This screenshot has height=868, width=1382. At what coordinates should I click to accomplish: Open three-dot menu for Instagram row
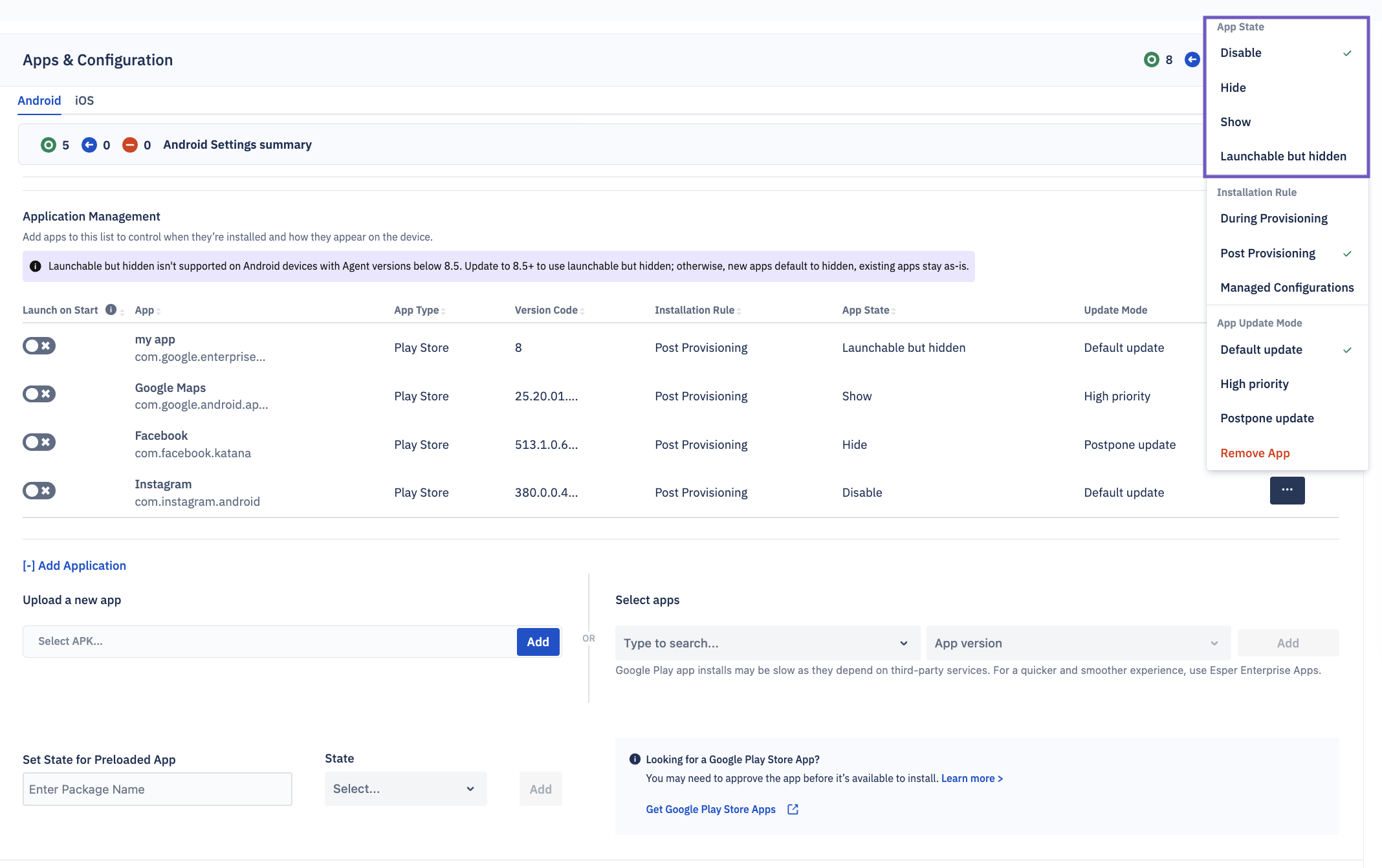(x=1287, y=490)
